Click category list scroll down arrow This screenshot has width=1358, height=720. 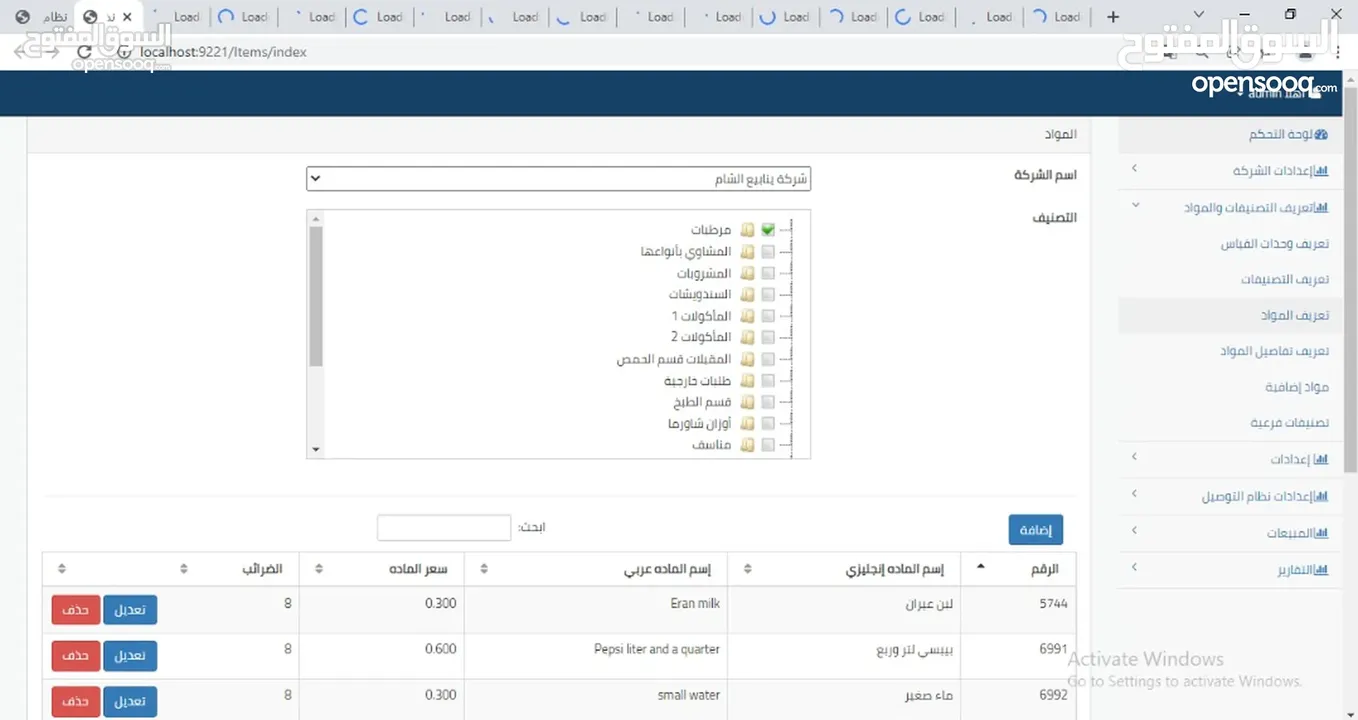316,450
